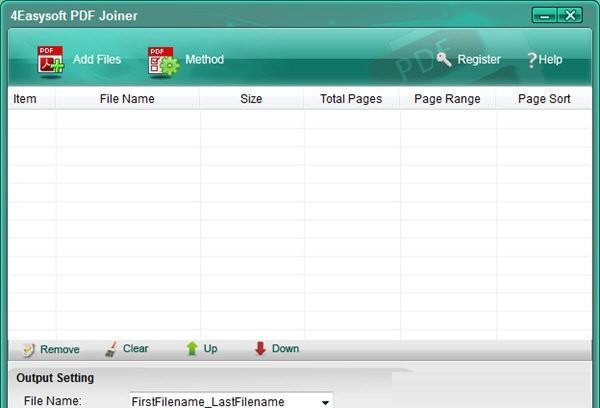Click the Down text button
This screenshot has height=408, width=600.
point(285,349)
